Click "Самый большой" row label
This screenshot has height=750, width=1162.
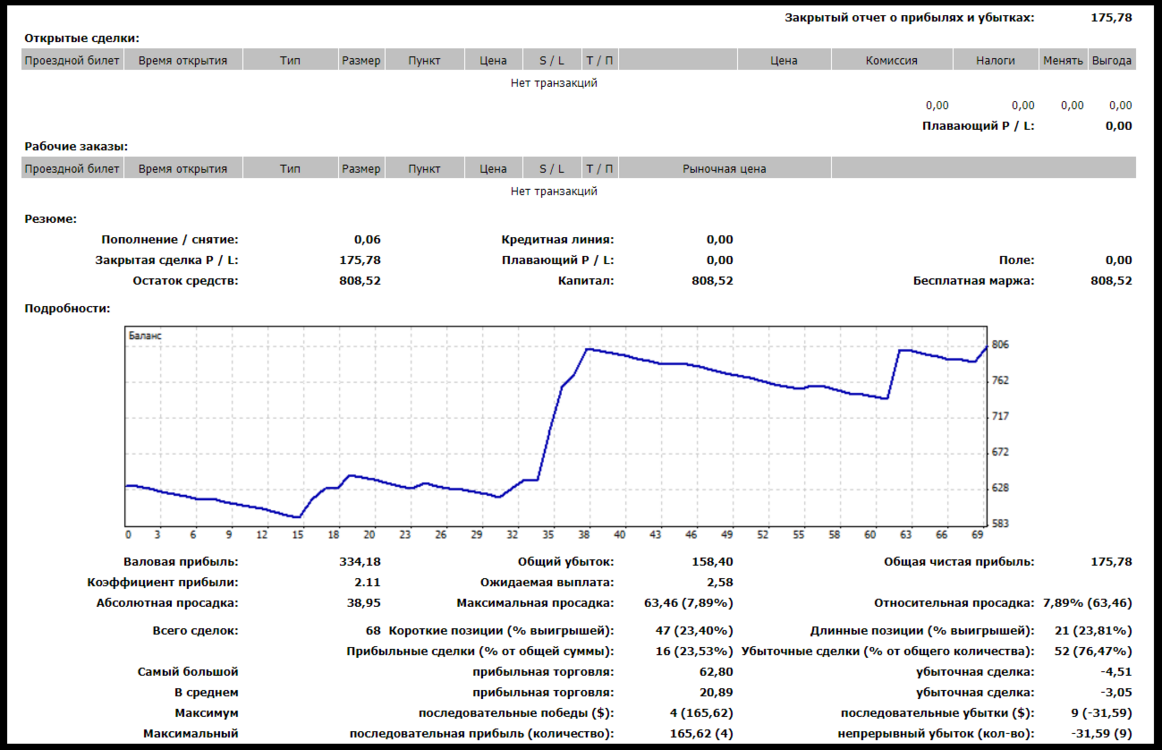click(x=187, y=672)
